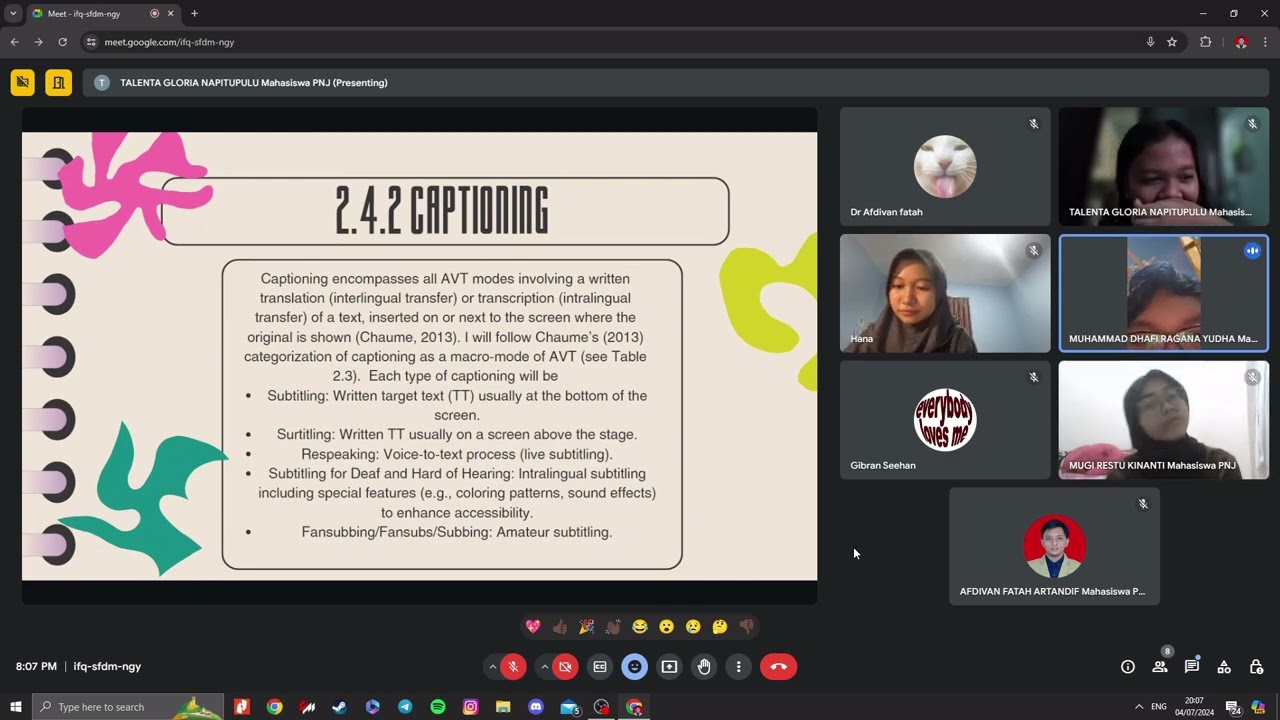Open Chrome profile avatar
Screen dimensions: 1280x720
[x=1240, y=42]
